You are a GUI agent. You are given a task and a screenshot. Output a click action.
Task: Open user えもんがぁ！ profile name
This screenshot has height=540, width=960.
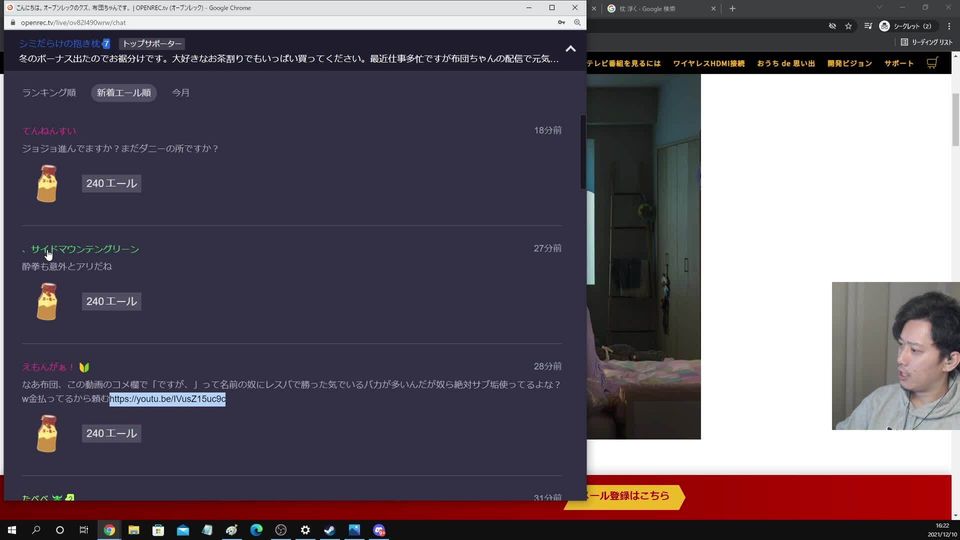click(48, 367)
